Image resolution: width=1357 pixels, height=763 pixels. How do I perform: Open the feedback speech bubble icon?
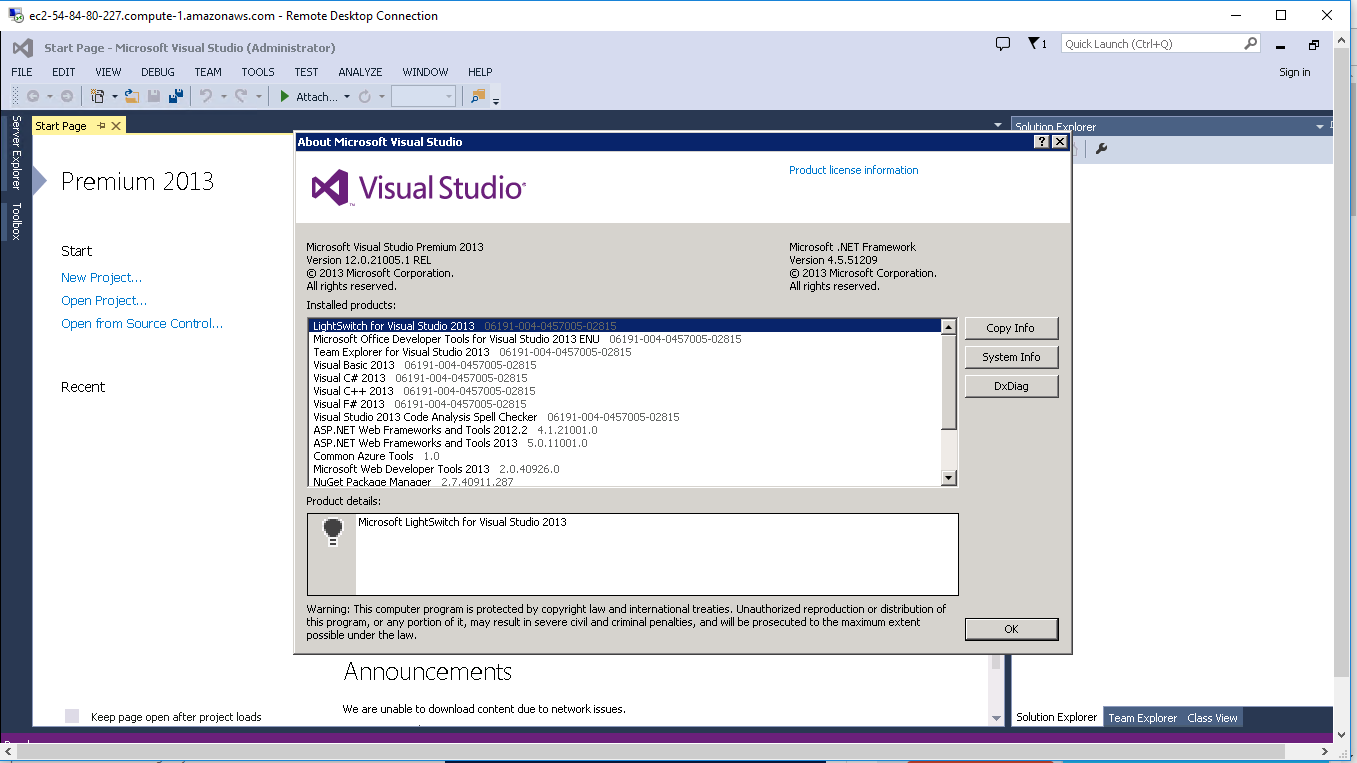pyautogui.click(x=1003, y=44)
